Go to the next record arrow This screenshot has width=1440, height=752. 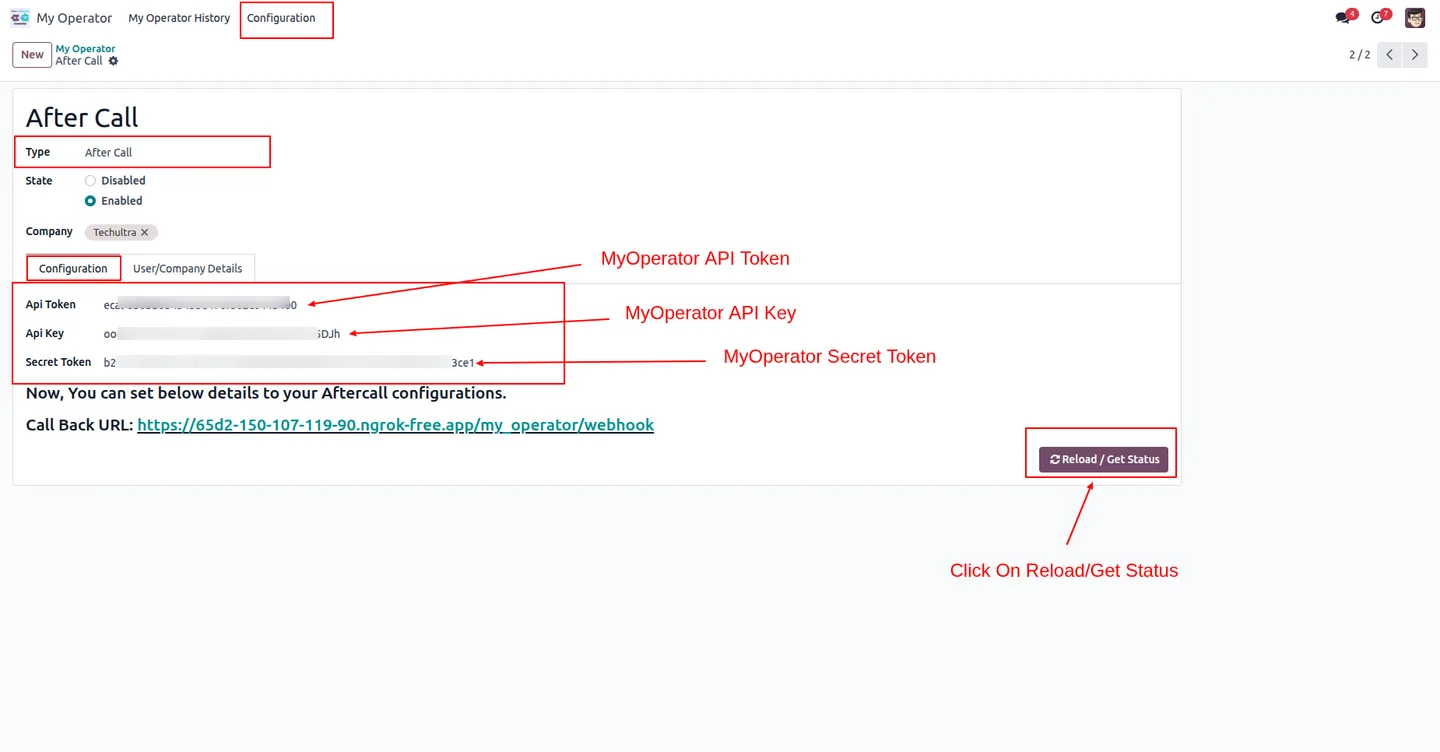coord(1415,55)
